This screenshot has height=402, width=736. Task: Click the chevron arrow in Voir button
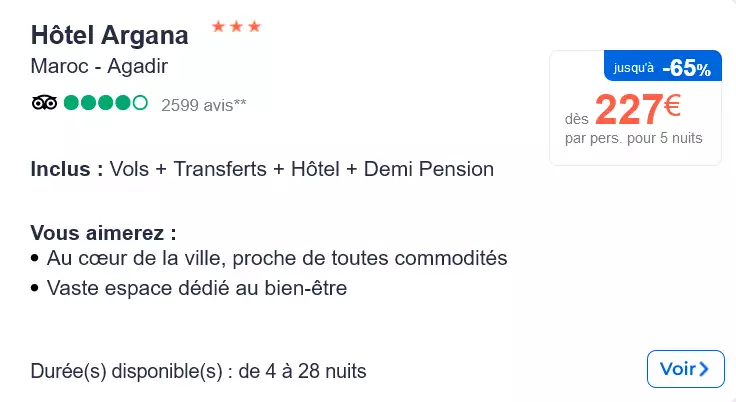tap(704, 369)
